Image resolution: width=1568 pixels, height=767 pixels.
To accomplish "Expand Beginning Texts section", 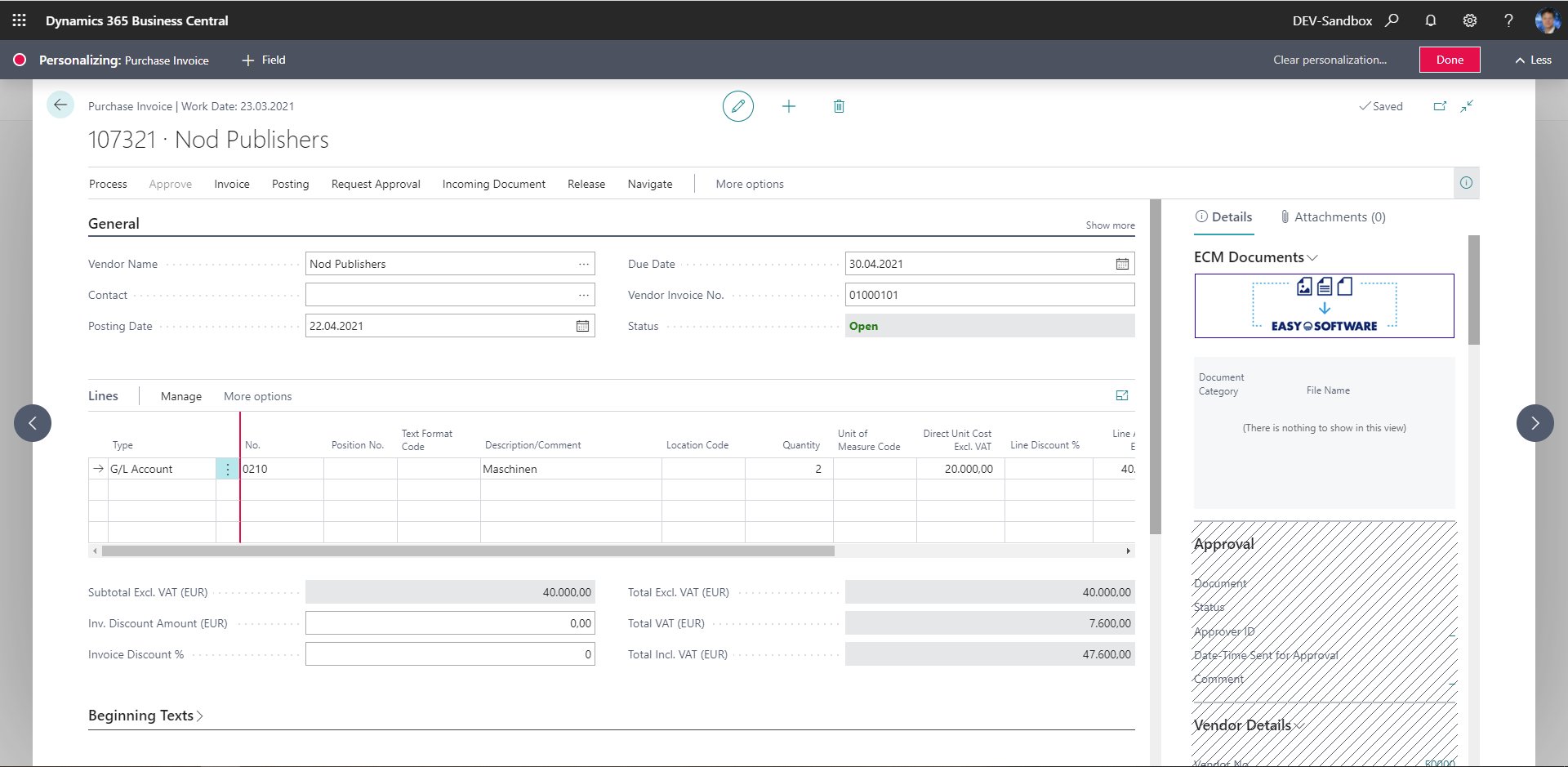I will click(145, 716).
